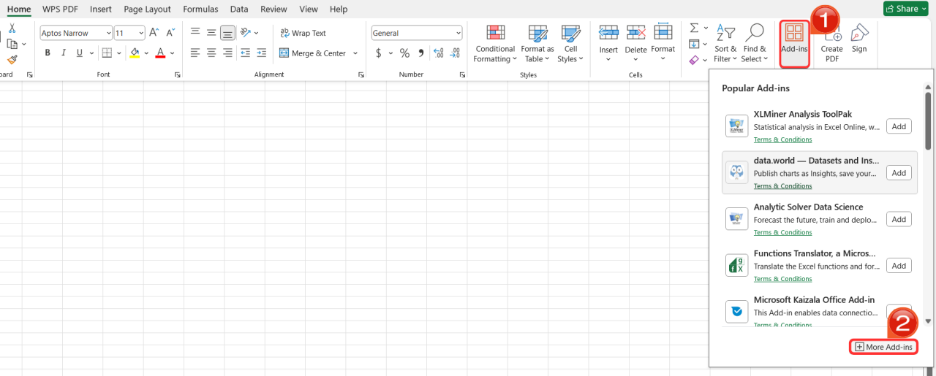Click Decrease Decimal icon

pyautogui.click(x=455, y=53)
